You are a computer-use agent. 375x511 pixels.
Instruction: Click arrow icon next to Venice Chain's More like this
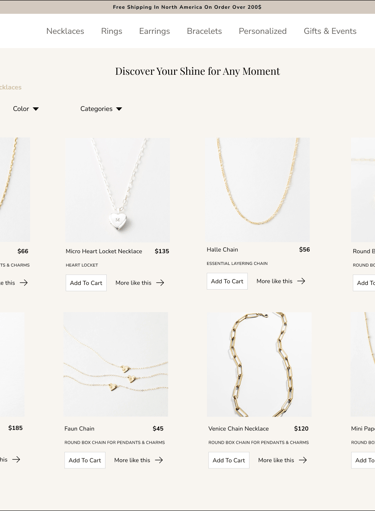click(303, 460)
